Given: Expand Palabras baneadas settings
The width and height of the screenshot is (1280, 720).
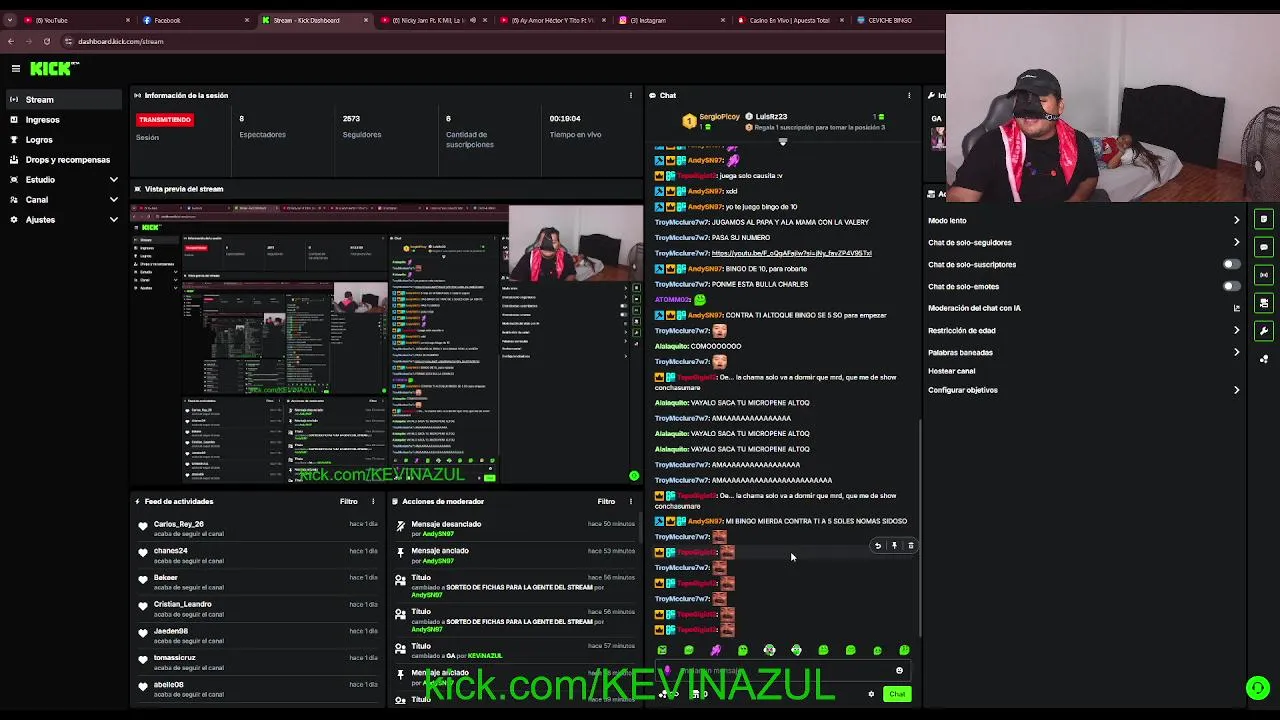Looking at the screenshot, I should [1236, 352].
